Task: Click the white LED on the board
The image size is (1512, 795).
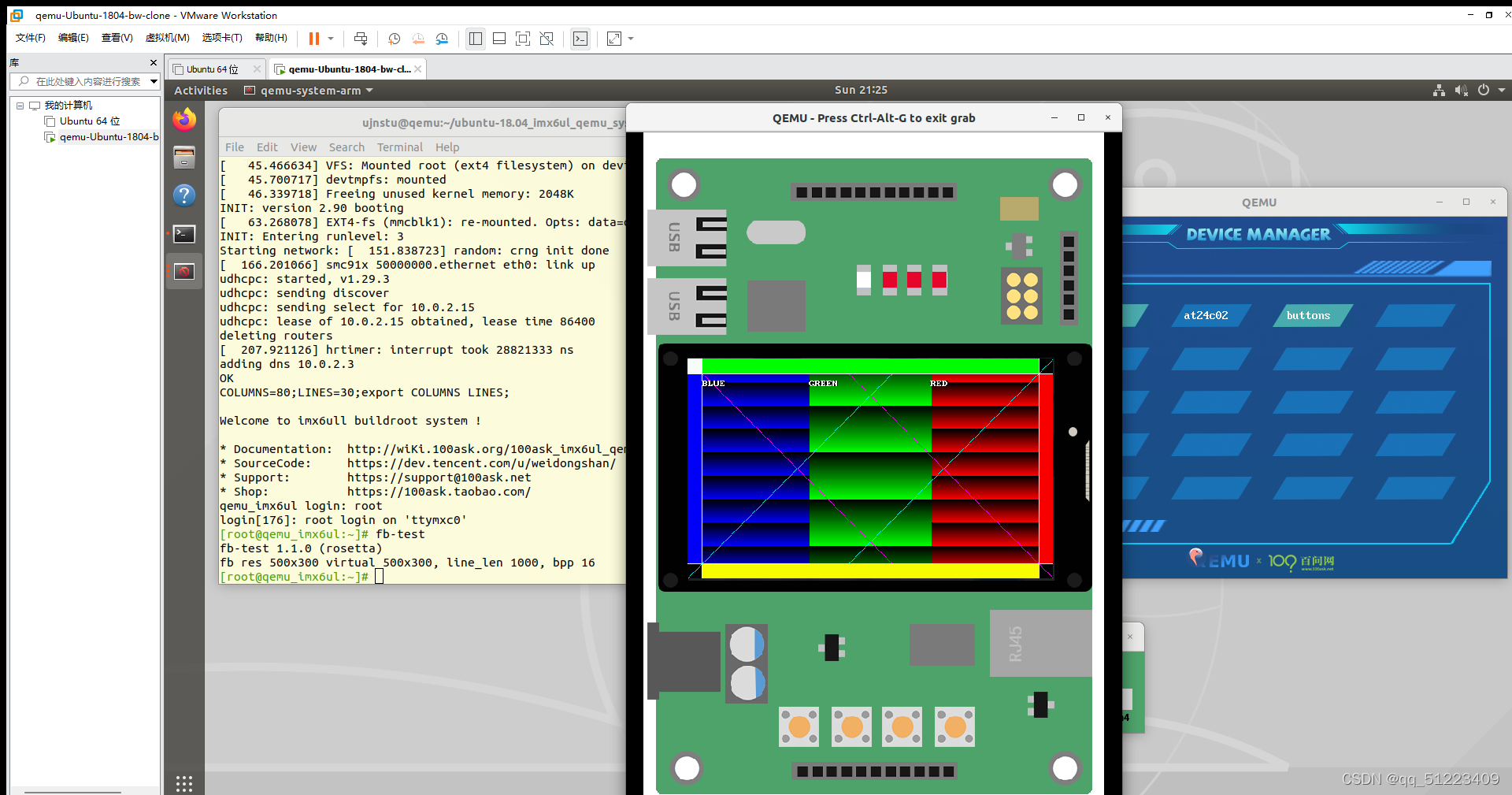Action: [x=864, y=280]
